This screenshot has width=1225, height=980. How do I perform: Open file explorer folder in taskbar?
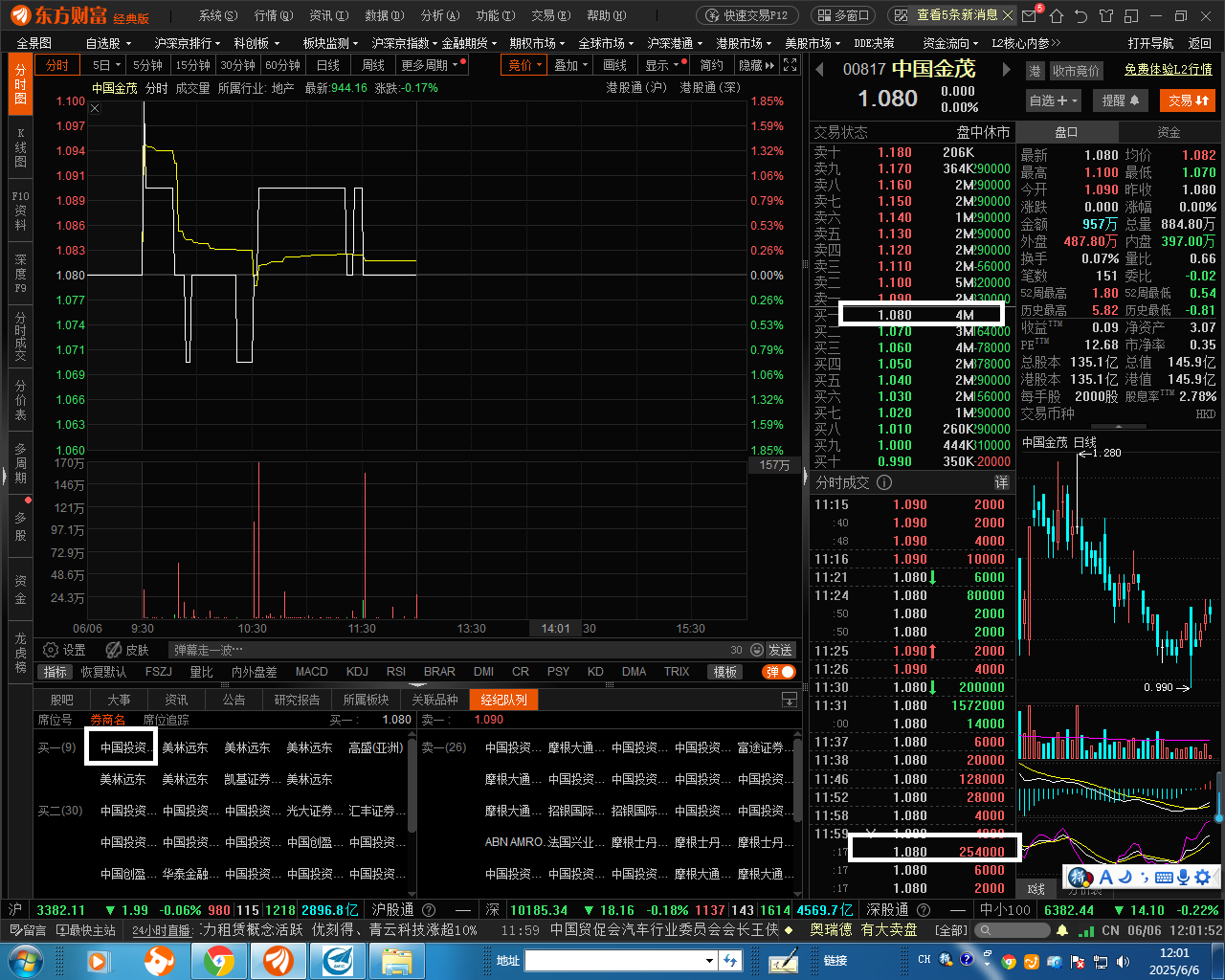tap(397, 960)
